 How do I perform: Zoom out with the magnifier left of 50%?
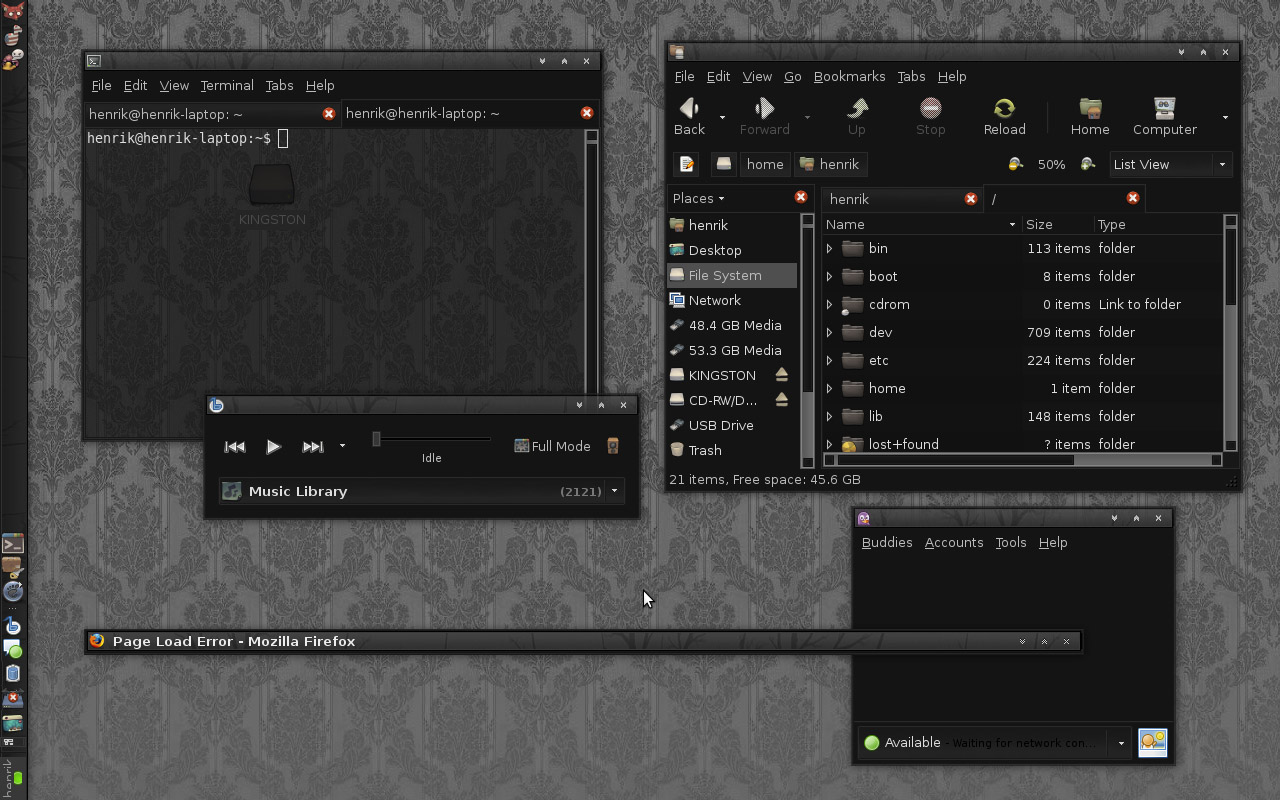1015,164
